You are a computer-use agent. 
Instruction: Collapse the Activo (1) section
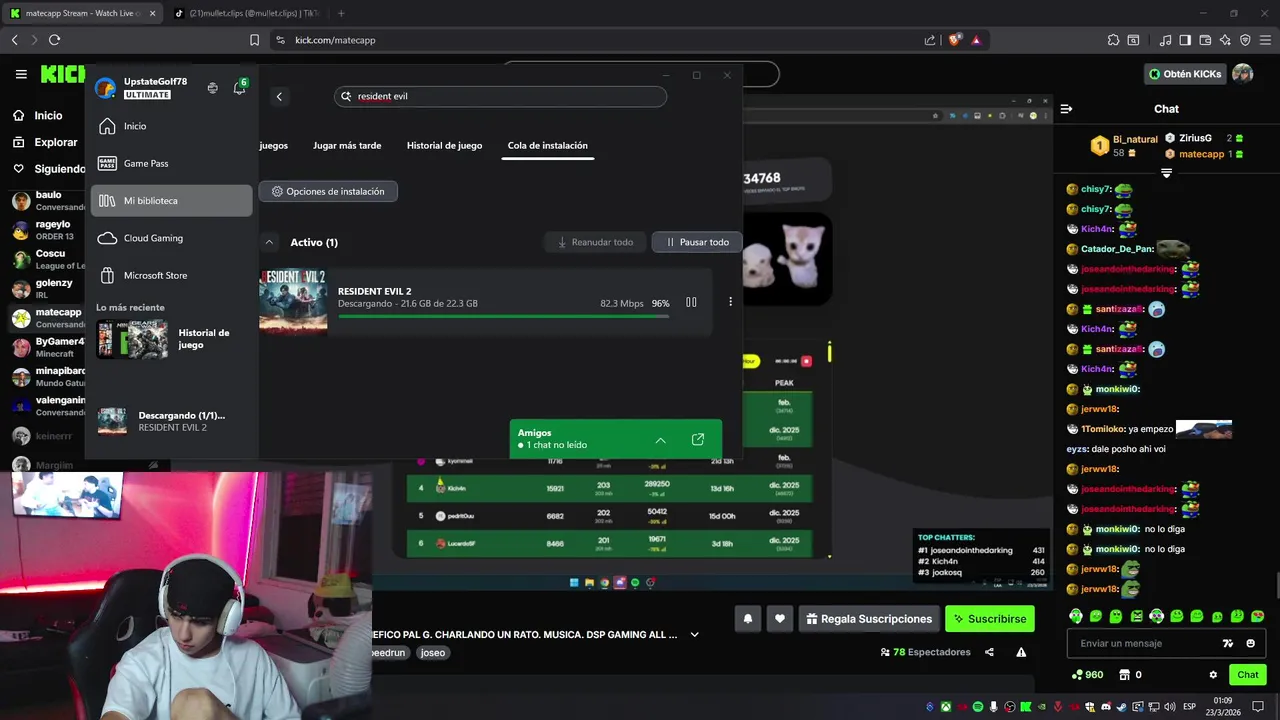pos(269,242)
